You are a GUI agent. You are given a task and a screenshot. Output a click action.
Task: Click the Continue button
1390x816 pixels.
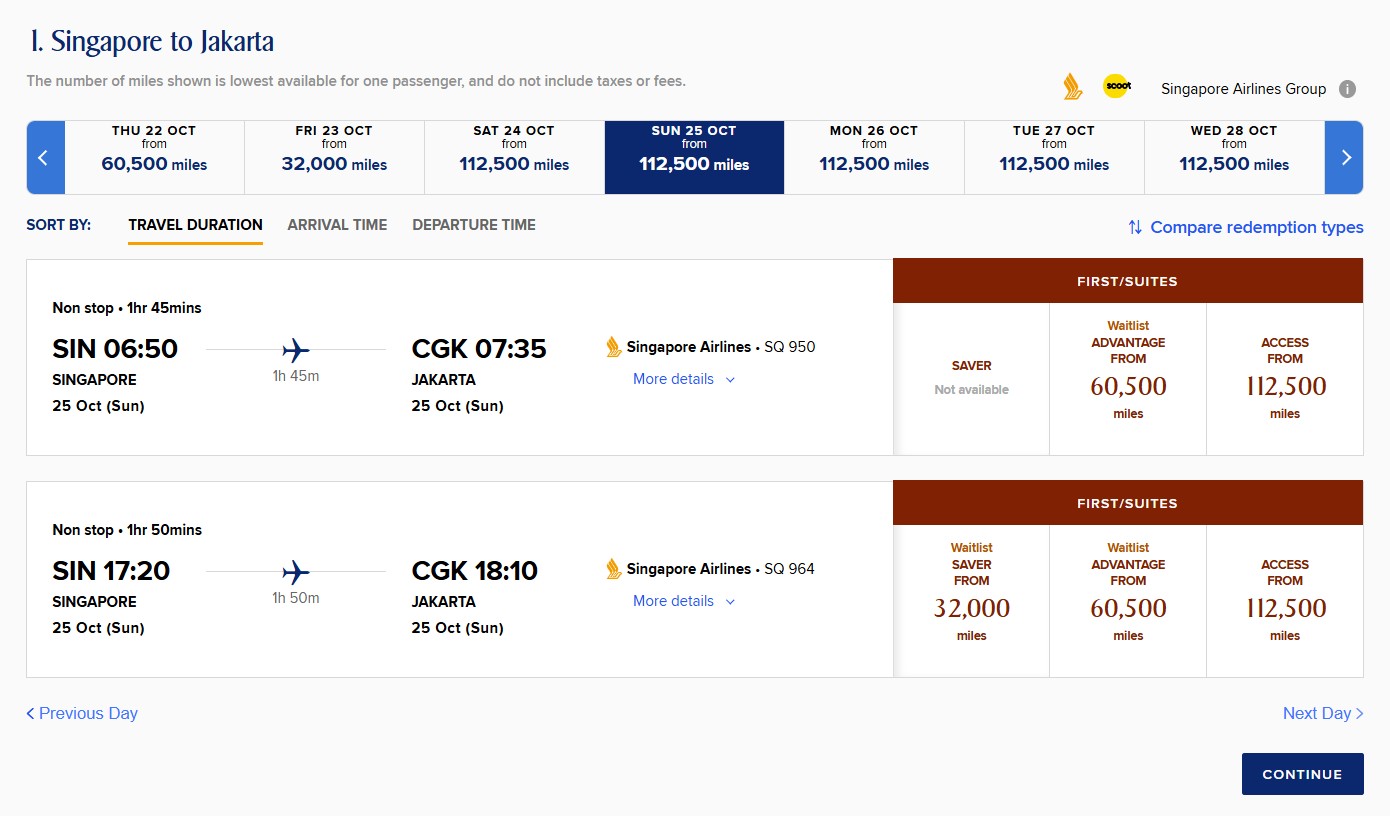point(1302,774)
